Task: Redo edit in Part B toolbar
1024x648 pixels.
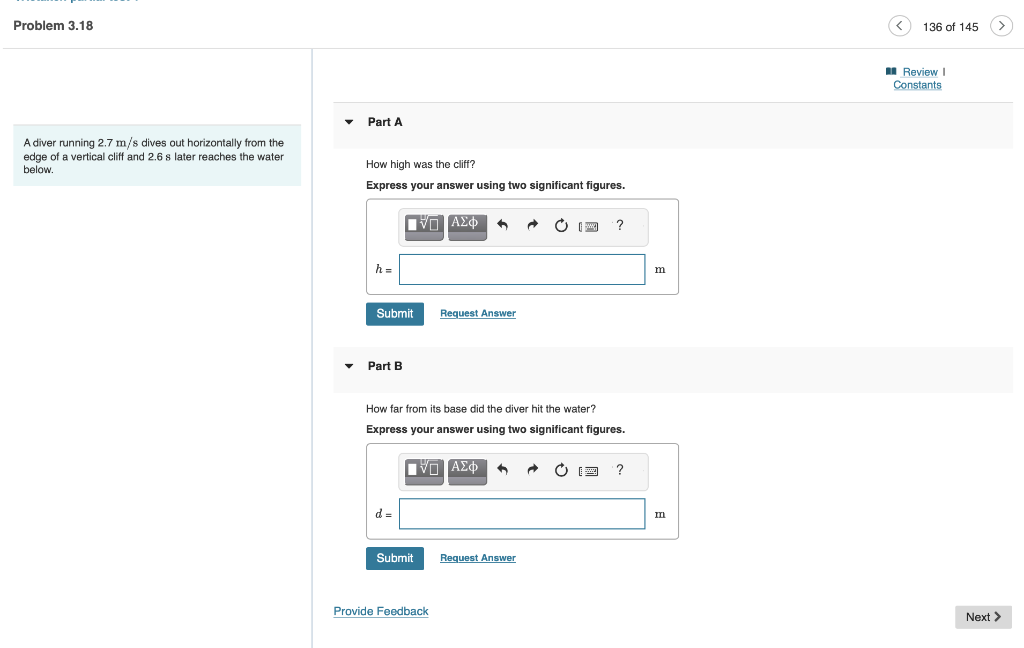Action: coord(532,470)
